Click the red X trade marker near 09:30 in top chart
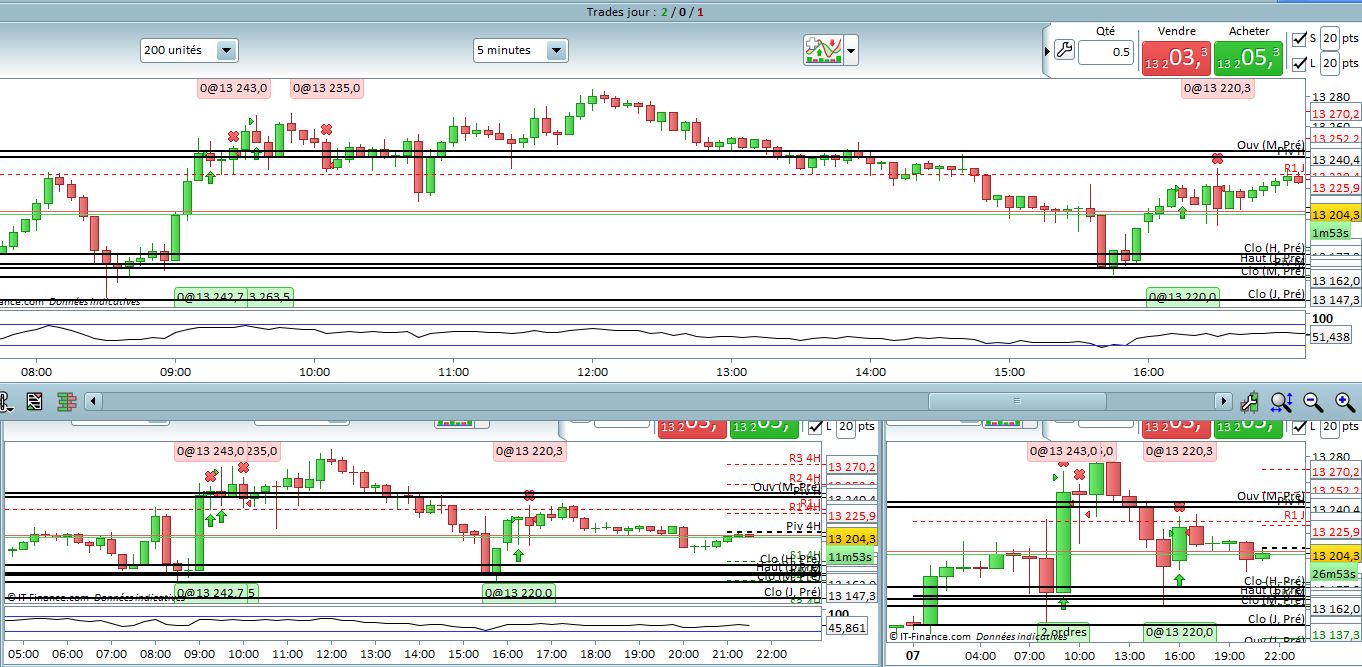 [233, 136]
